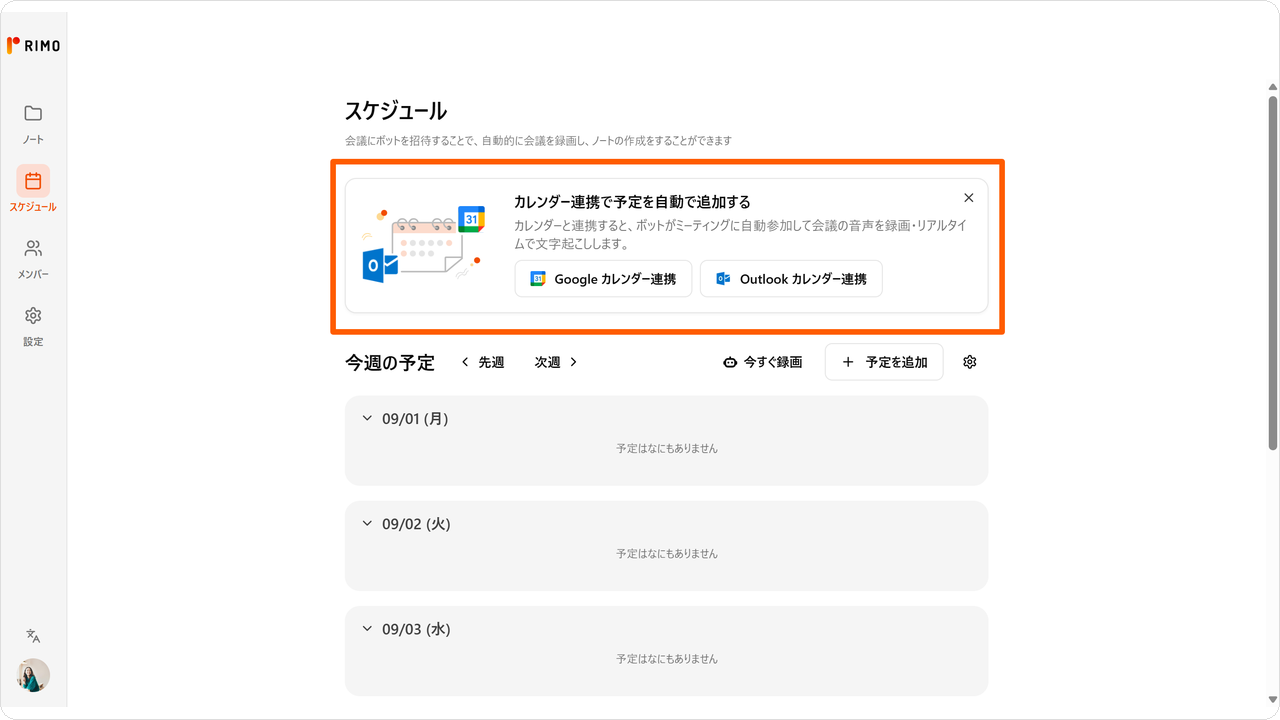This screenshot has width=1280, height=720.
Task: Click 予定を追加 button
Action: (884, 362)
